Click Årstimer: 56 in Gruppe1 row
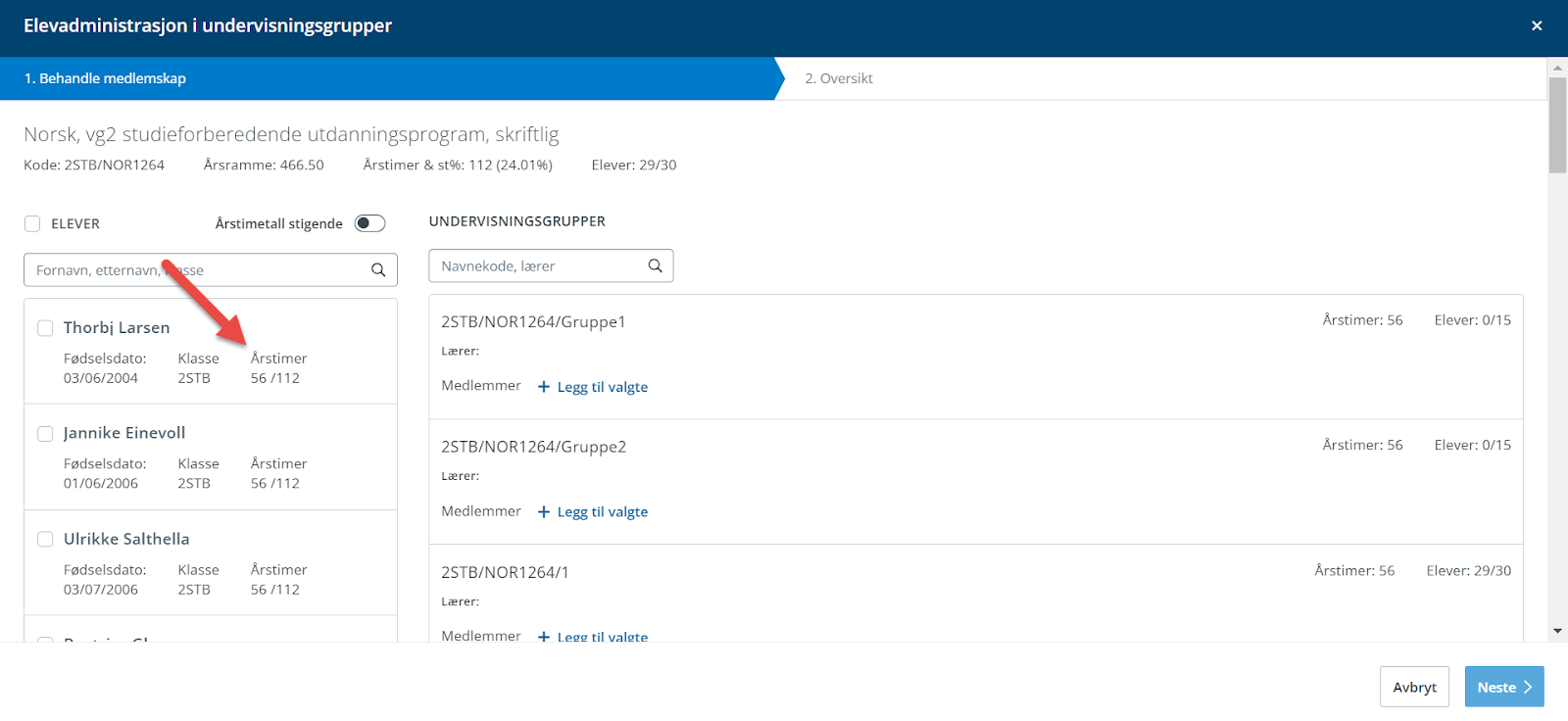Screen dimensions: 1568x721 (1362, 320)
